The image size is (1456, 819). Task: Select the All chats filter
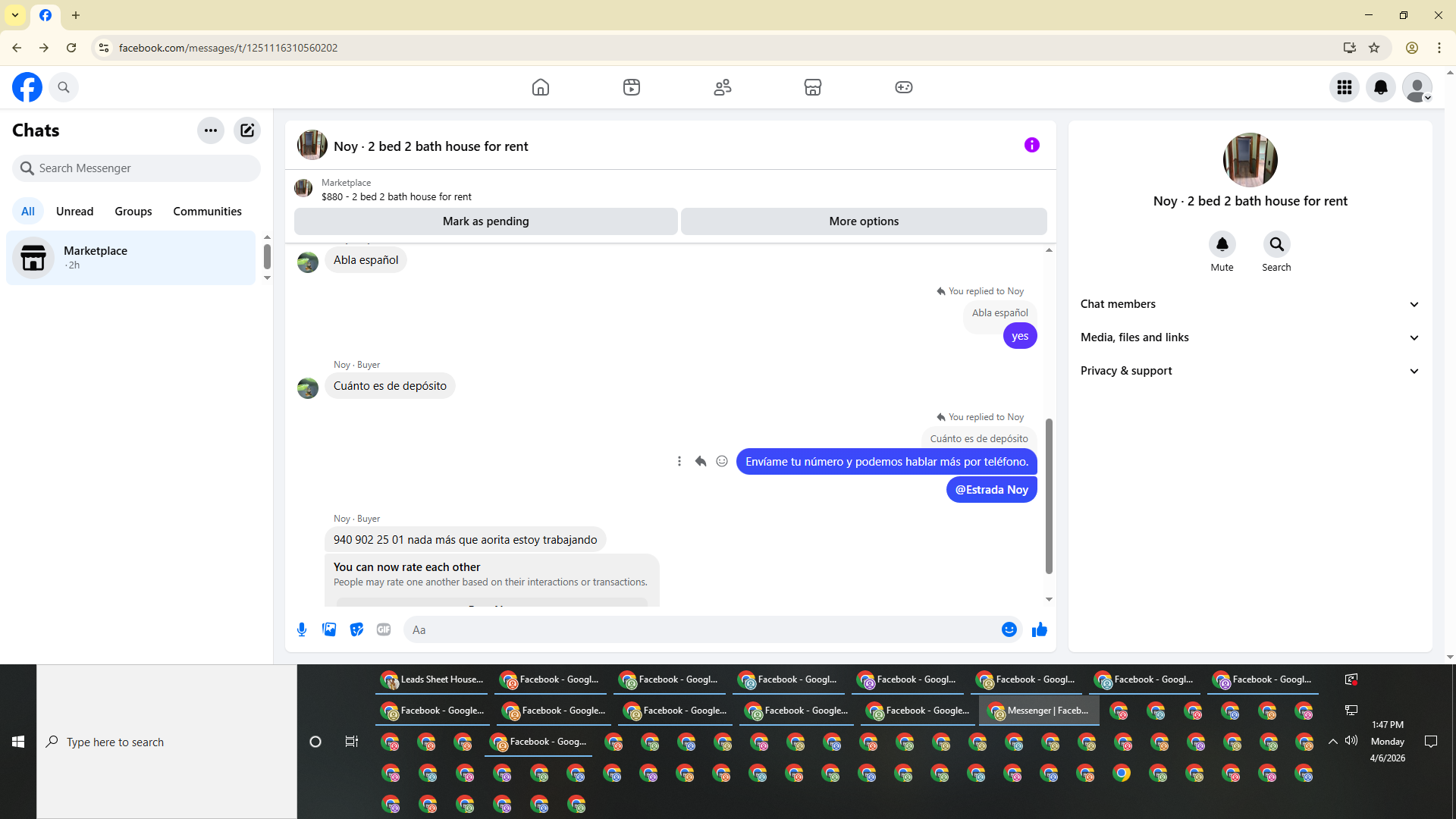click(28, 212)
